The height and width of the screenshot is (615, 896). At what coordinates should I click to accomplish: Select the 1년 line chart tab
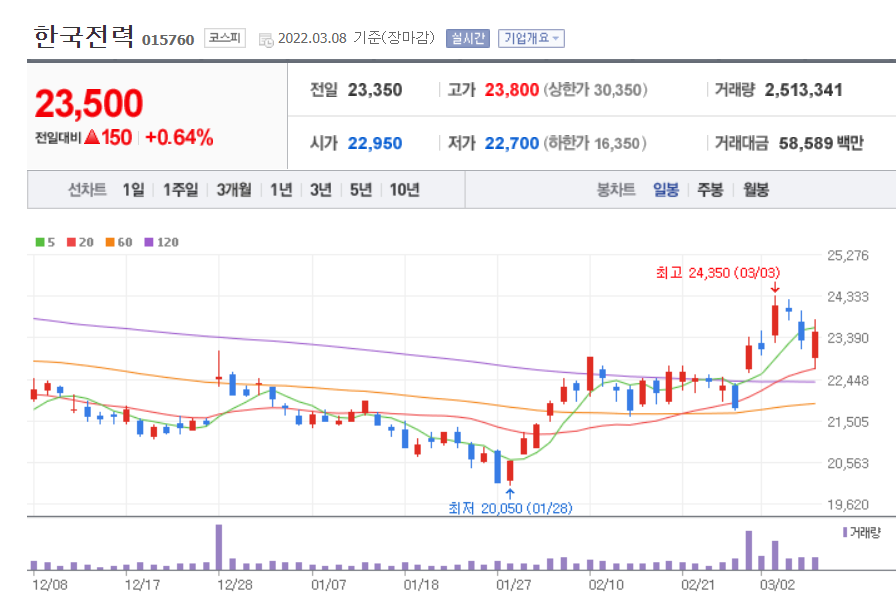coord(281,189)
